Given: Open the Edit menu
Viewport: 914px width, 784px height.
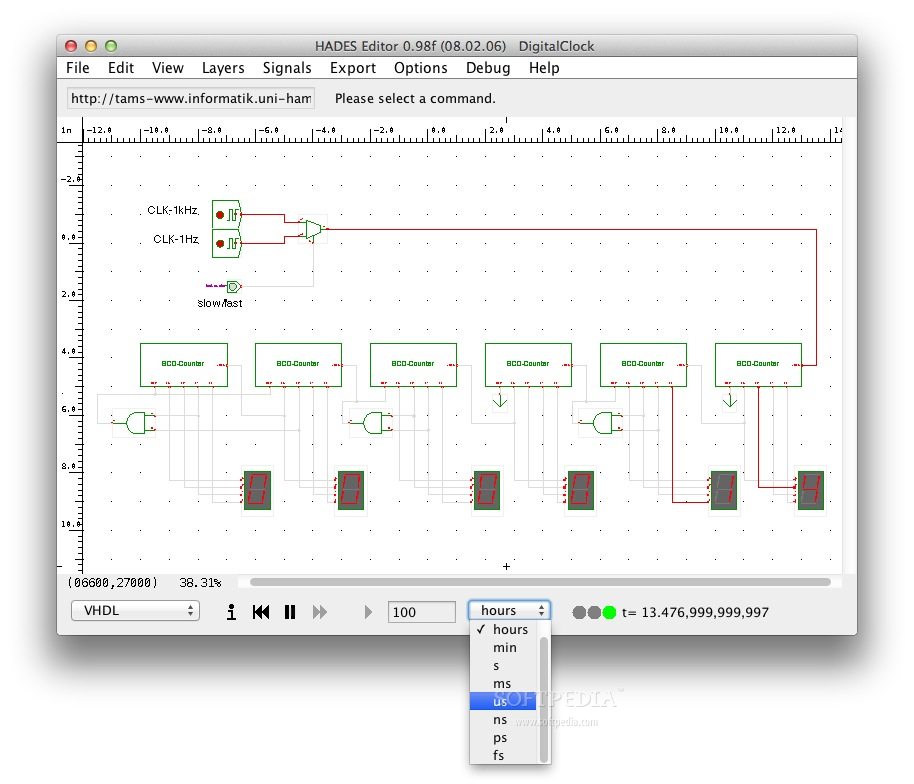Looking at the screenshot, I should [x=121, y=68].
